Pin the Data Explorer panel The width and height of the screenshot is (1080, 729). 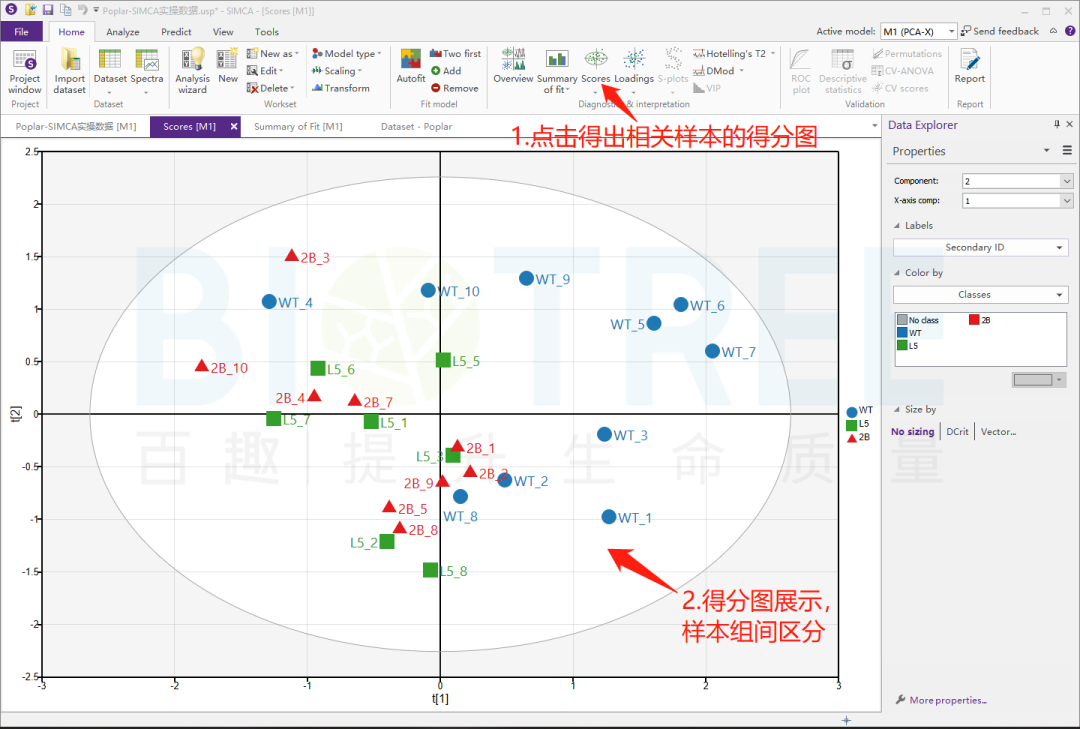click(x=1056, y=125)
